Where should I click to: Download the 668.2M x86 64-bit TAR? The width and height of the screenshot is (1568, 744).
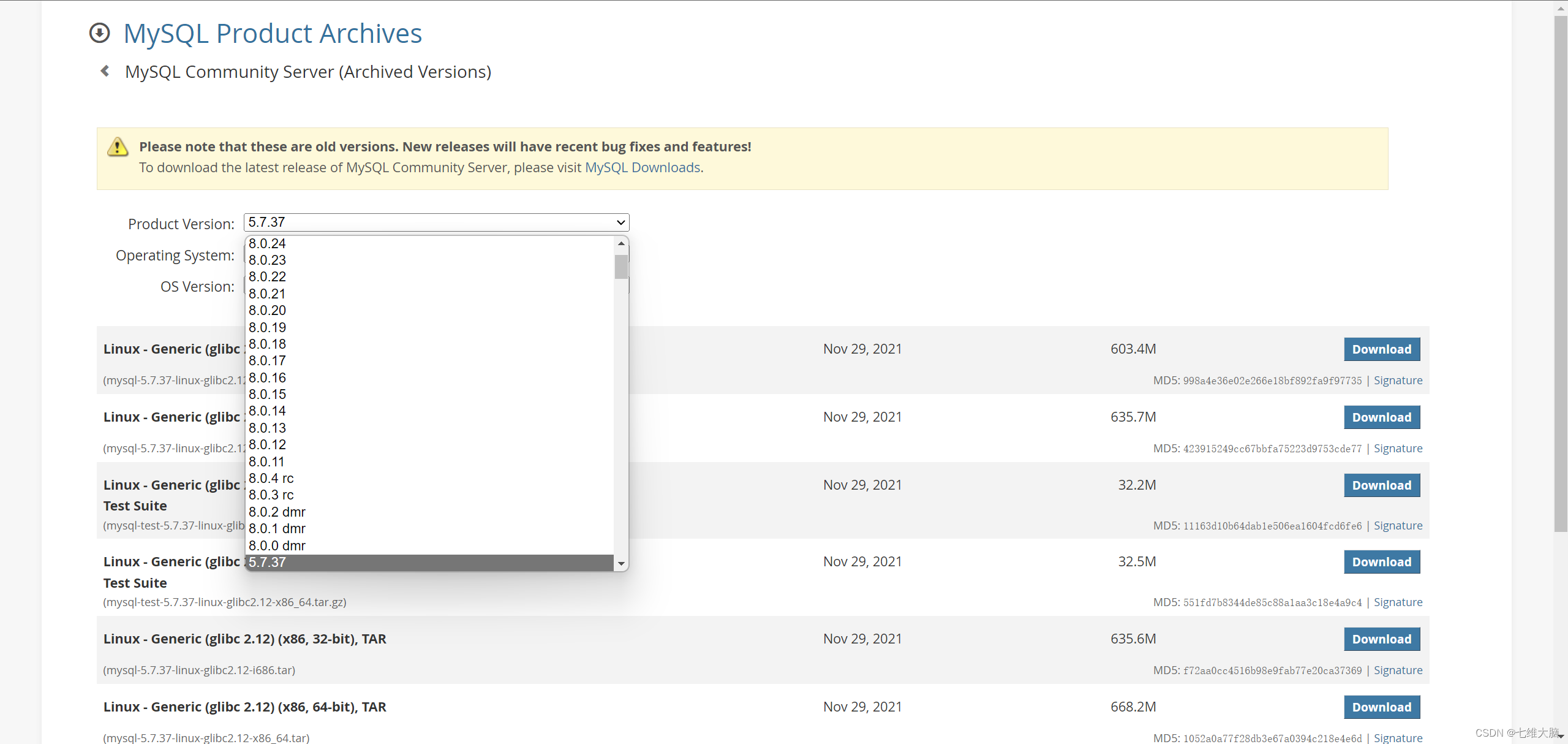coord(1381,707)
